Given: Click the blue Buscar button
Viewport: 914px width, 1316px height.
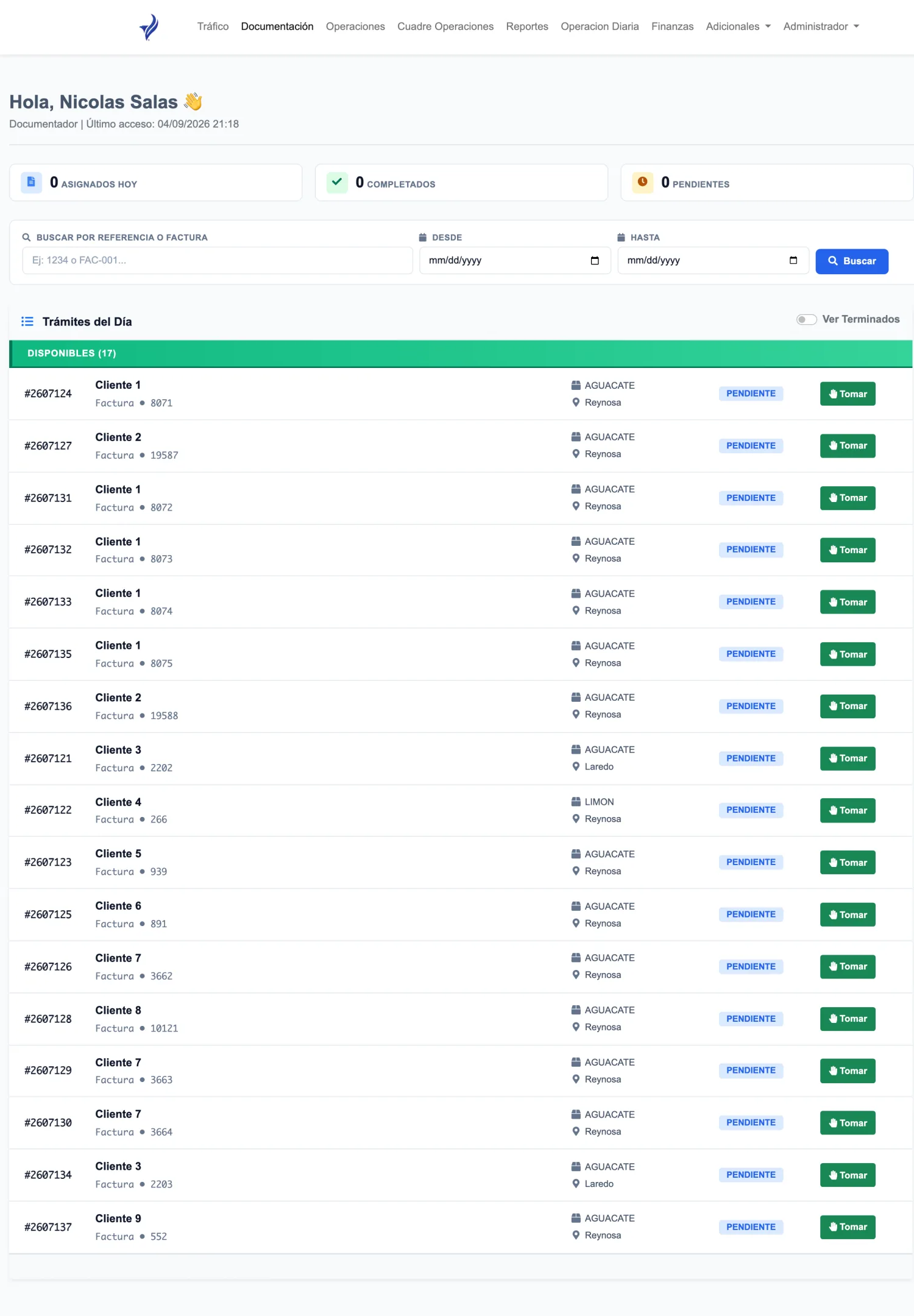Looking at the screenshot, I should click(x=852, y=261).
